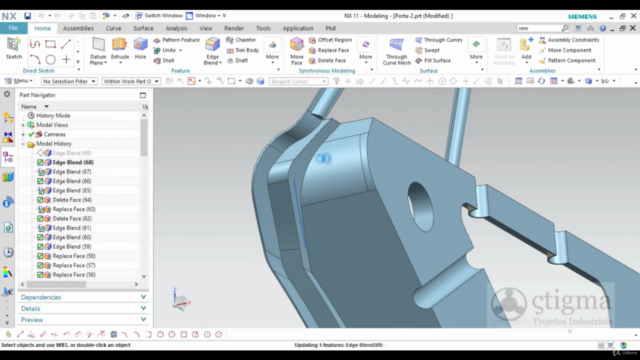Switch to the Analysis tab
Screen dimensions: 640x360
tap(176, 28)
